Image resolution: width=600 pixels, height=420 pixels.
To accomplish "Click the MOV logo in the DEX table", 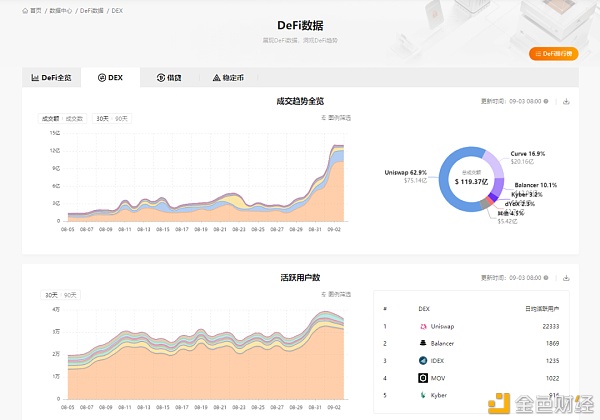I will (424, 378).
